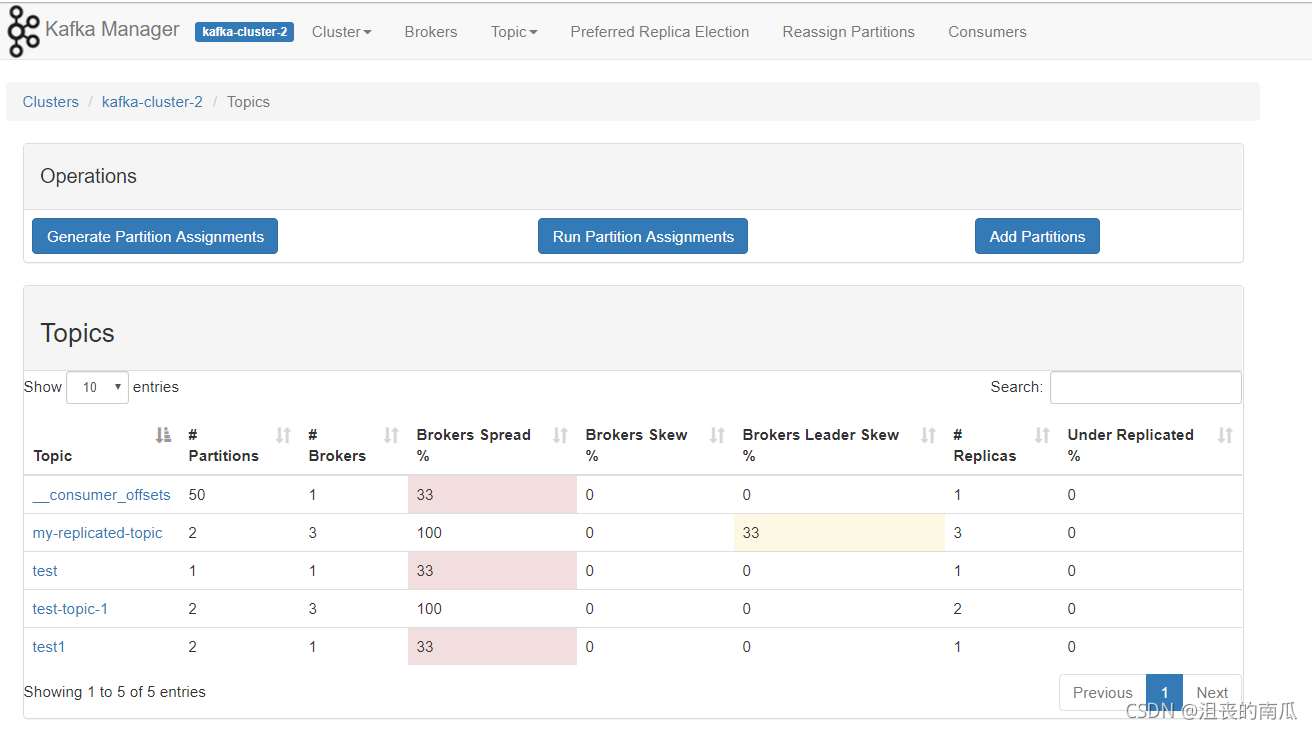Focus the Search input field
Image resolution: width=1312 pixels, height=729 pixels.
tap(1145, 387)
